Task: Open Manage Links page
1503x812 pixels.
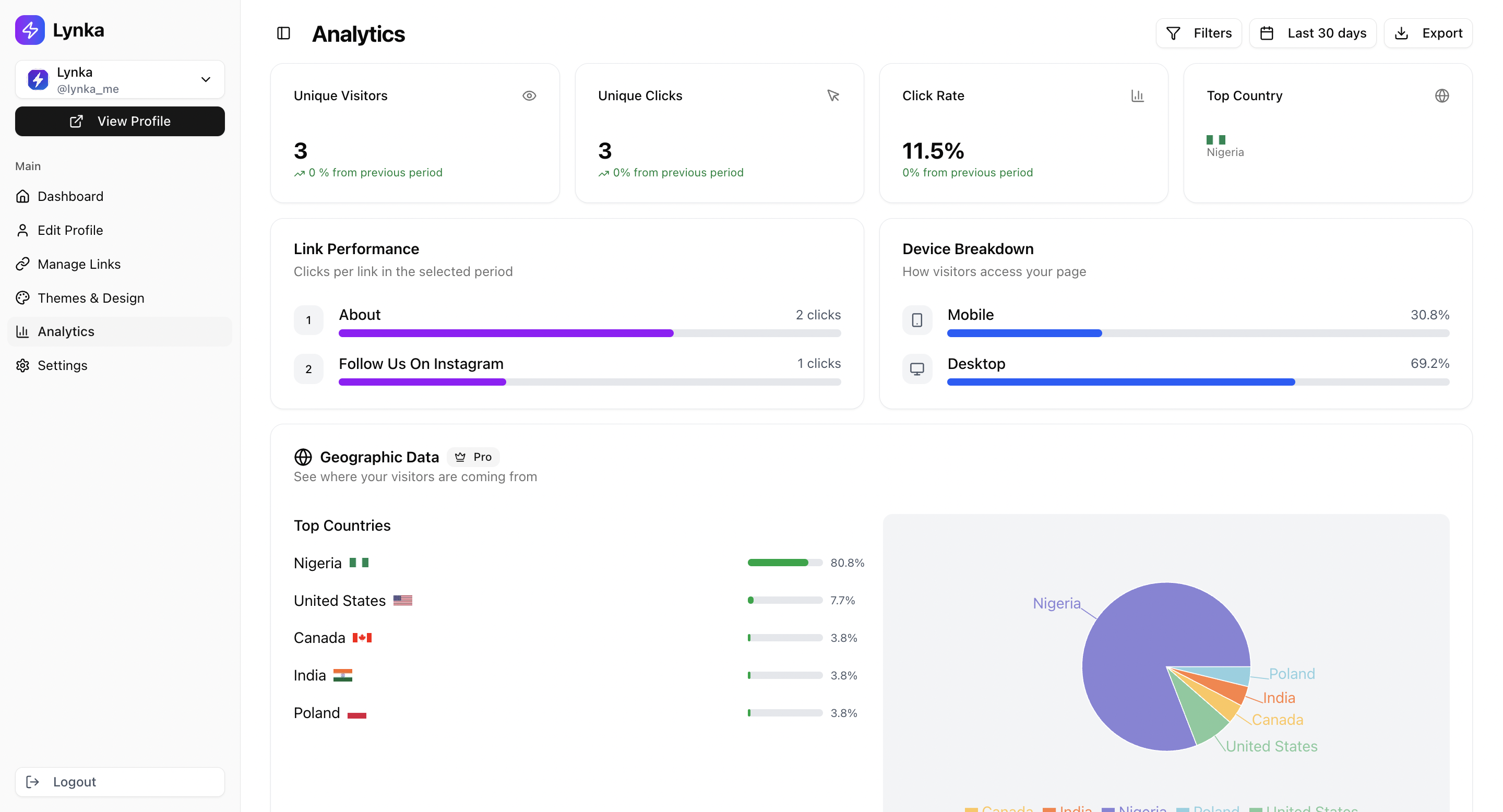Action: pyautogui.click(x=120, y=264)
